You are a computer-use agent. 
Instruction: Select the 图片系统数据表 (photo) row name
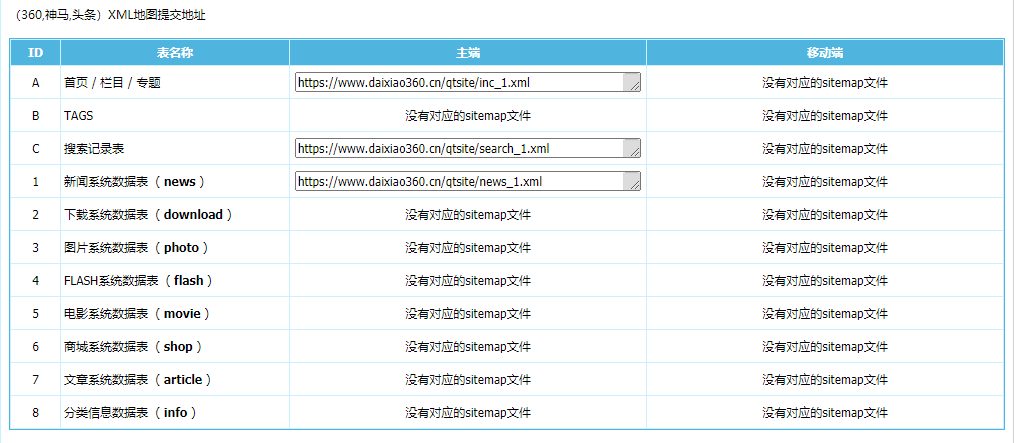[136, 248]
